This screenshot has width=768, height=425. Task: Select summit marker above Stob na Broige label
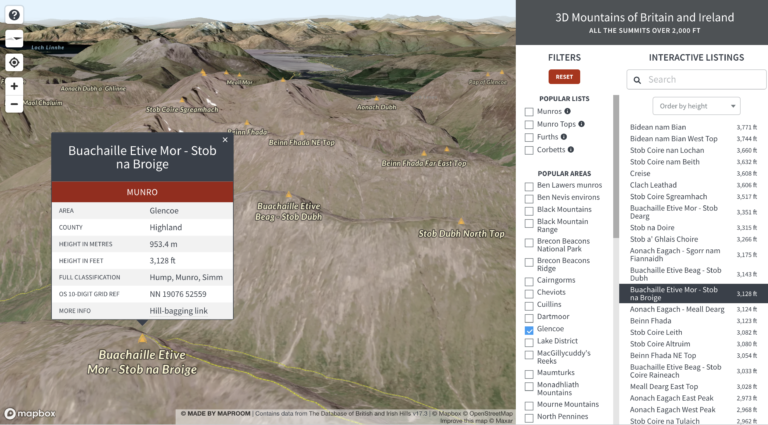point(142,338)
